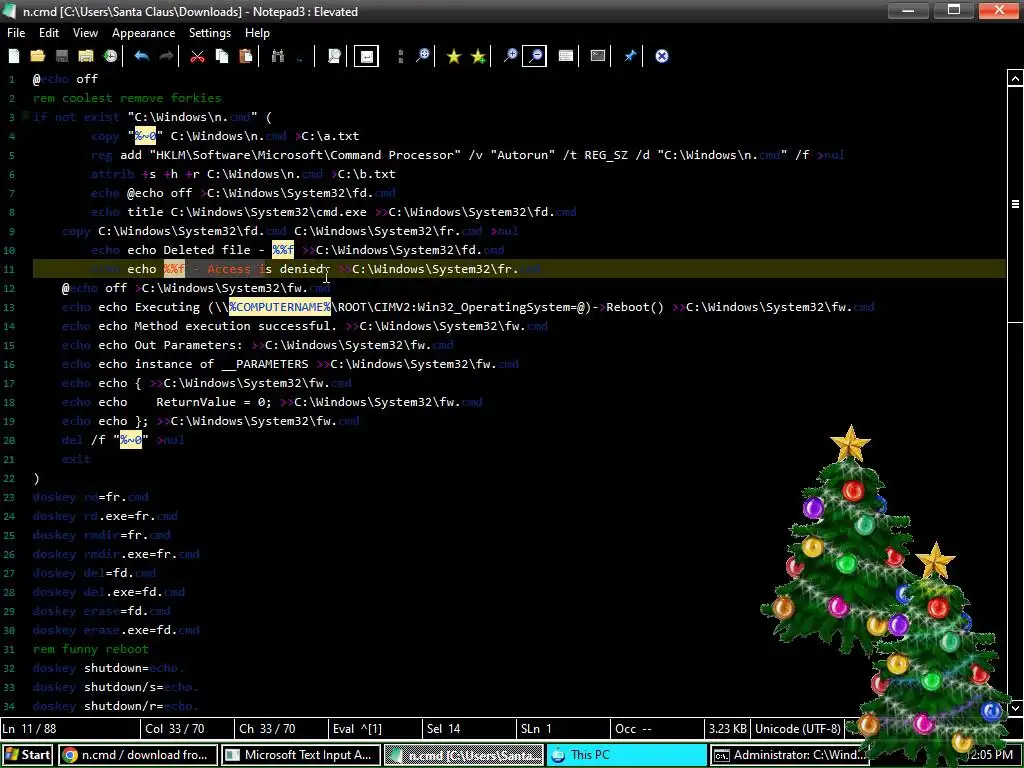Viewport: 1024px width, 768px height.
Task: Open the Help menu
Action: tap(257, 33)
